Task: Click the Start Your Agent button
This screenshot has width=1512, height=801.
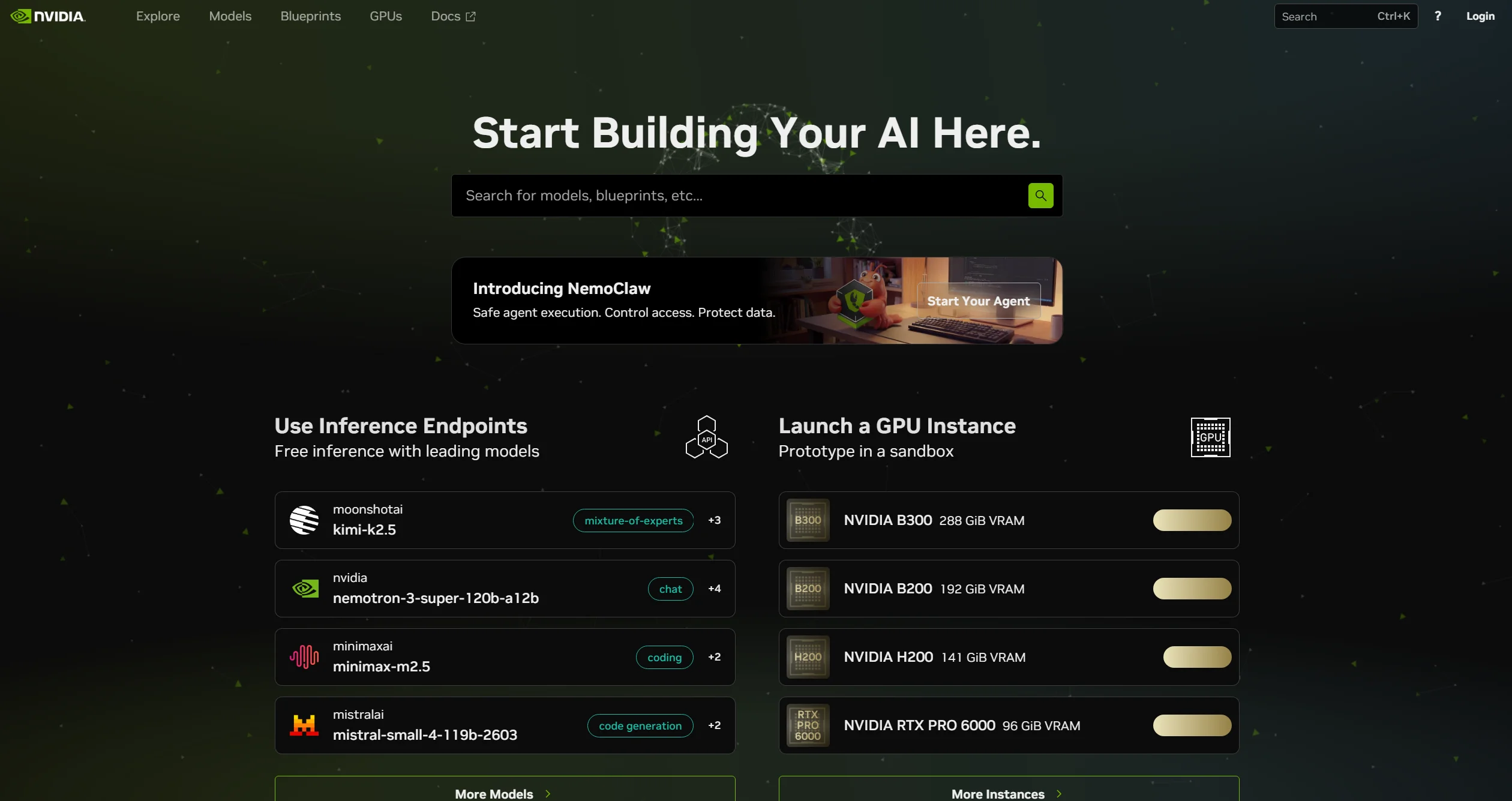Action: [x=978, y=301]
